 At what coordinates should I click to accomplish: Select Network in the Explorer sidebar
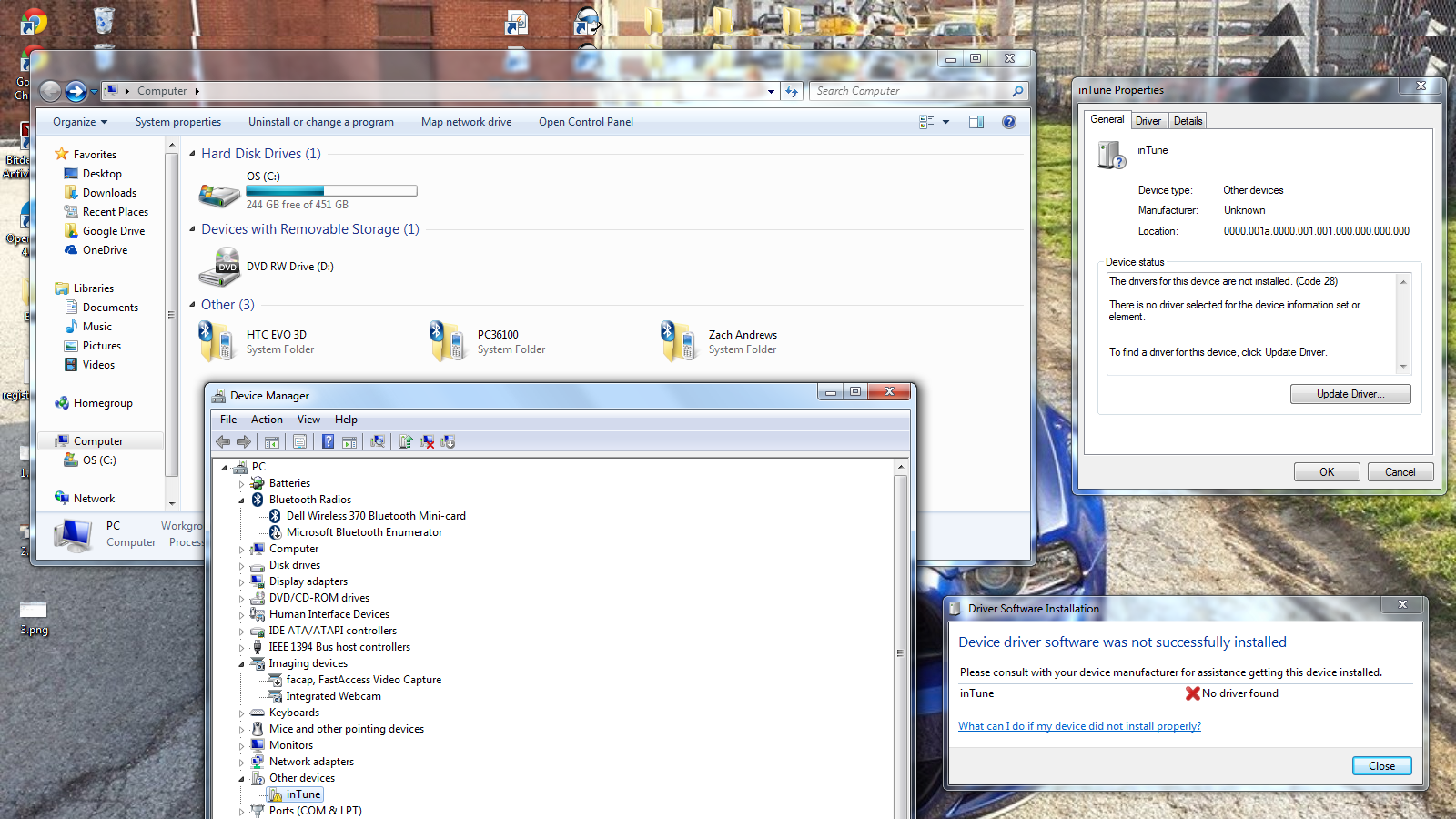coord(85,499)
